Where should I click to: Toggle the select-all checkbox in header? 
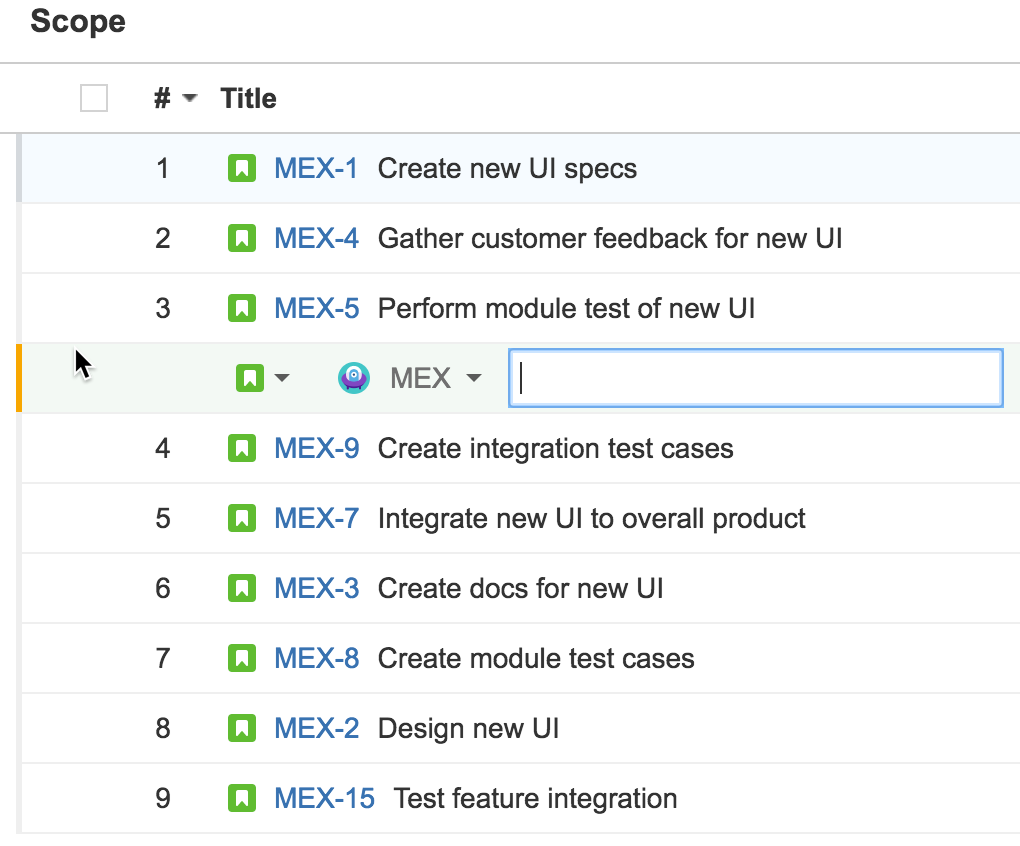tap(94, 98)
